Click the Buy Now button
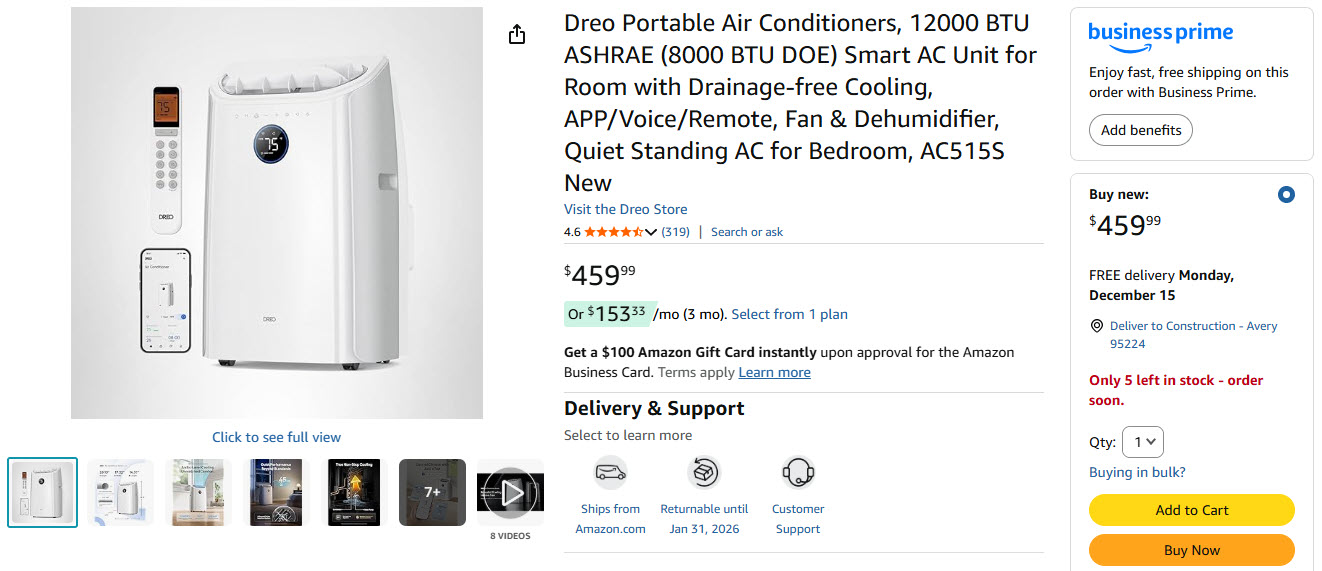The image size is (1322, 571). coord(1191,550)
